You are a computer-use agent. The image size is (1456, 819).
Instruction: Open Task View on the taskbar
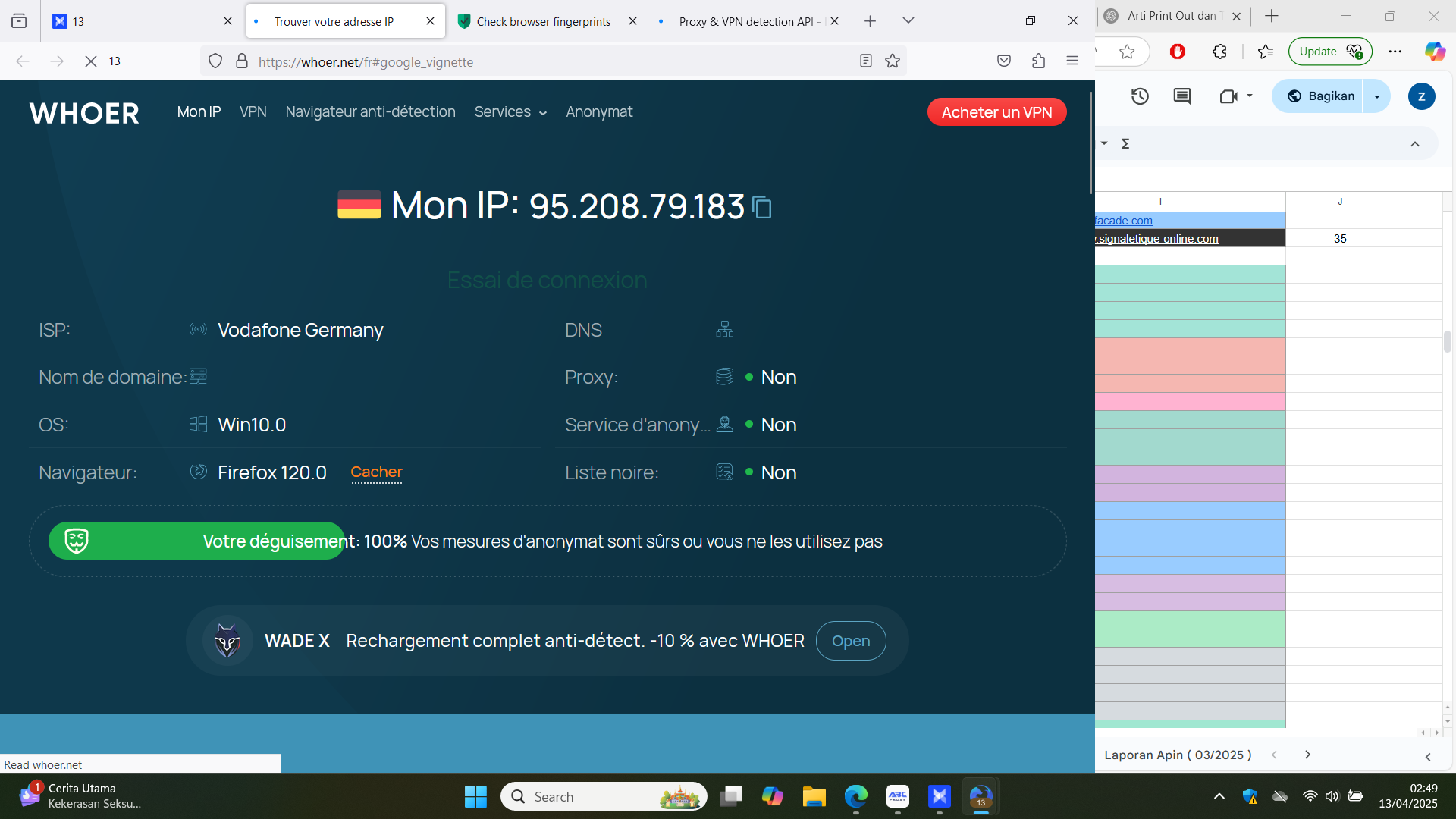[731, 796]
